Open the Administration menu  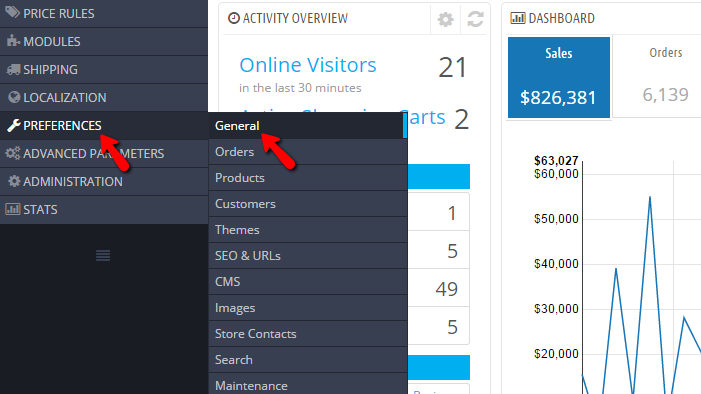coord(104,182)
